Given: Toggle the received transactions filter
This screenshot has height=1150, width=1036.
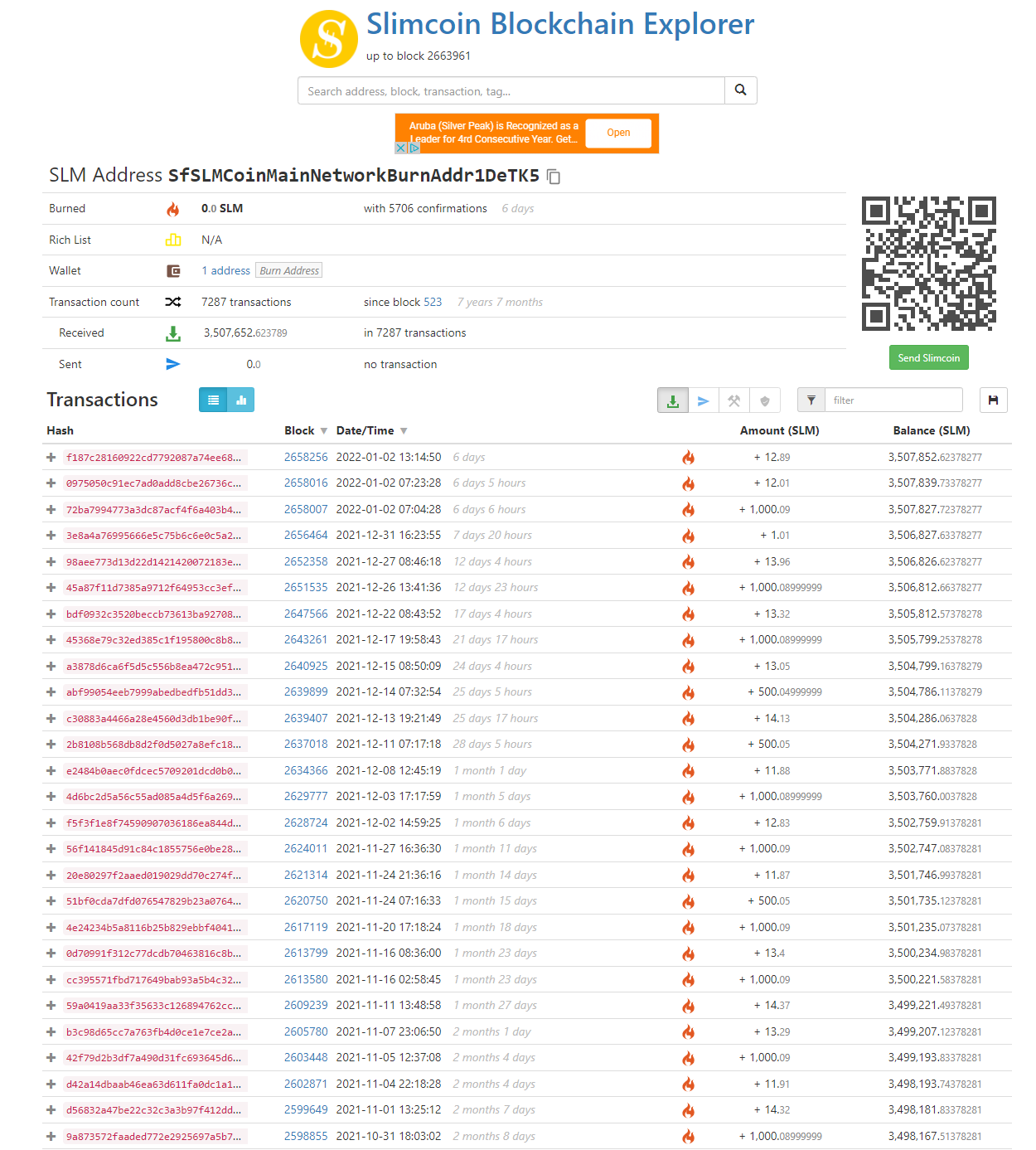Looking at the screenshot, I should point(673,400).
